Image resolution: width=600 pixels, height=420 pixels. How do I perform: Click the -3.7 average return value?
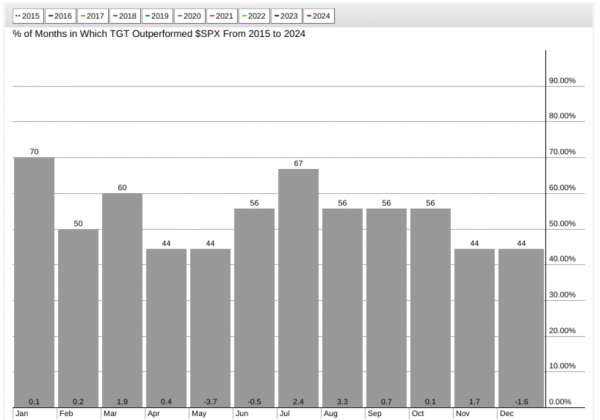[210, 402]
